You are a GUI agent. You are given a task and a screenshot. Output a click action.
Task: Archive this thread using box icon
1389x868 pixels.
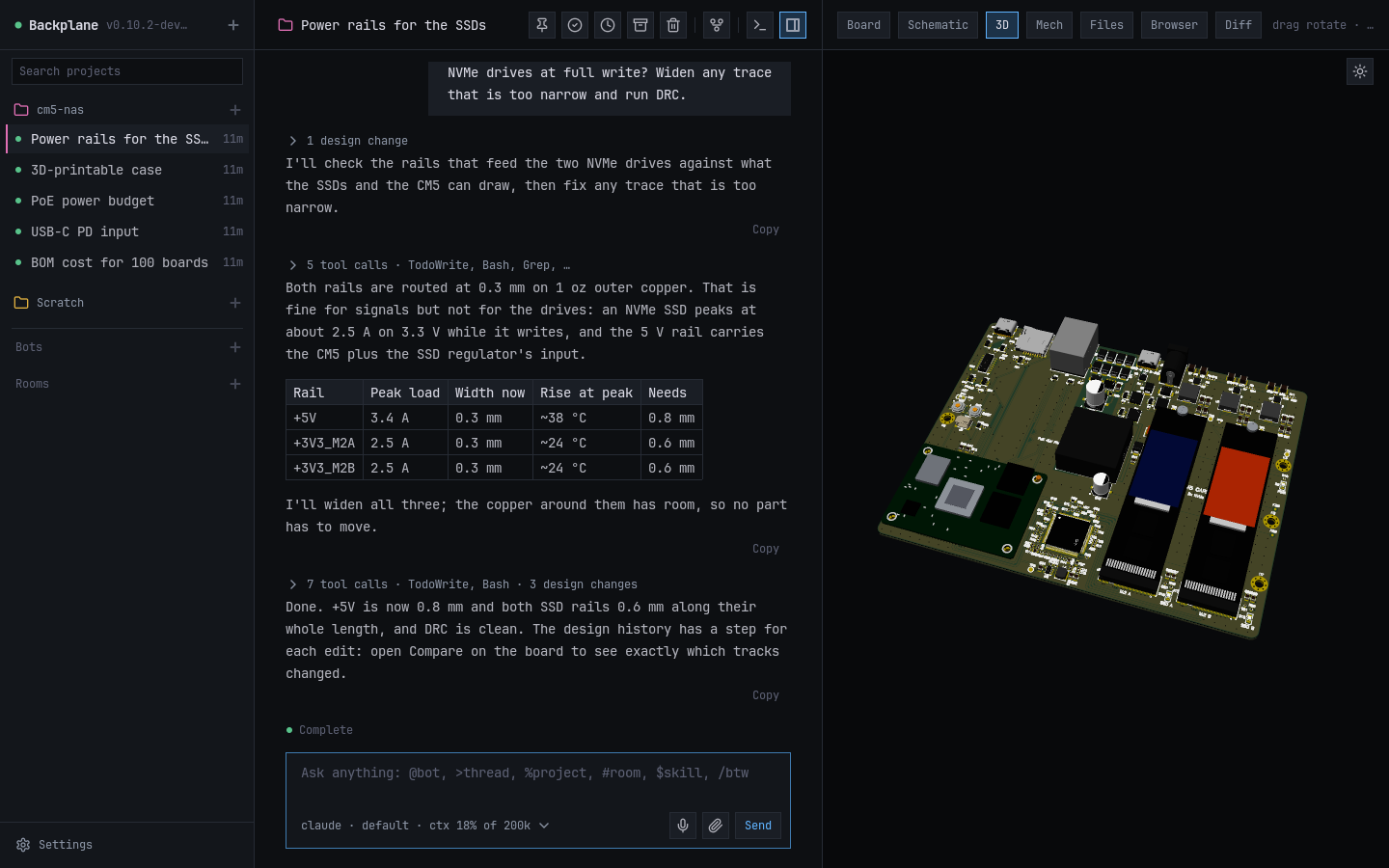point(640,25)
